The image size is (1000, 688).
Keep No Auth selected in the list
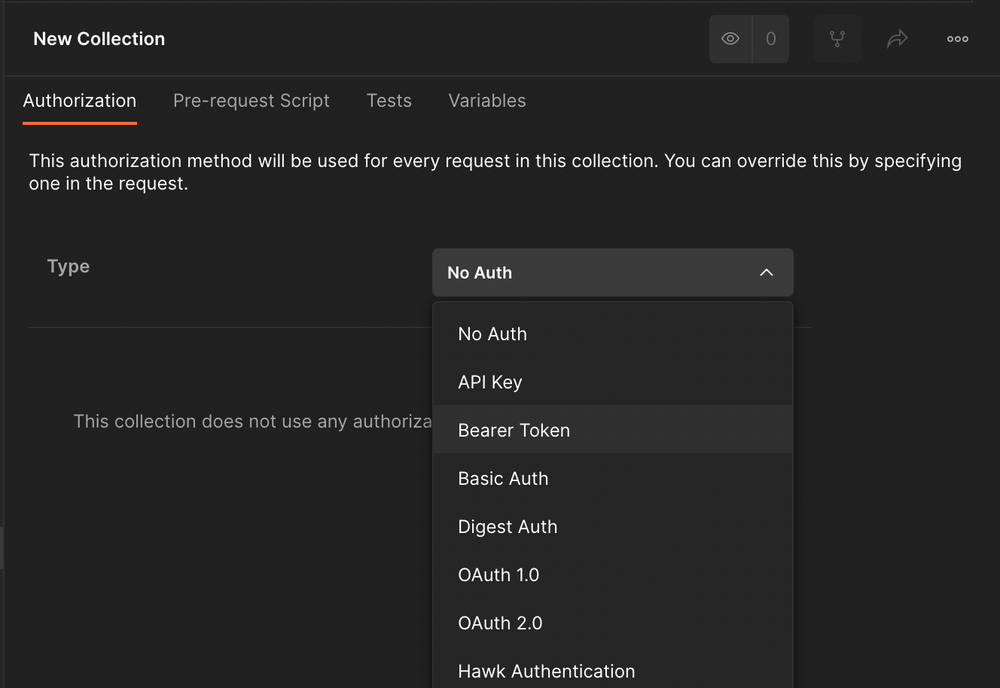tap(492, 334)
